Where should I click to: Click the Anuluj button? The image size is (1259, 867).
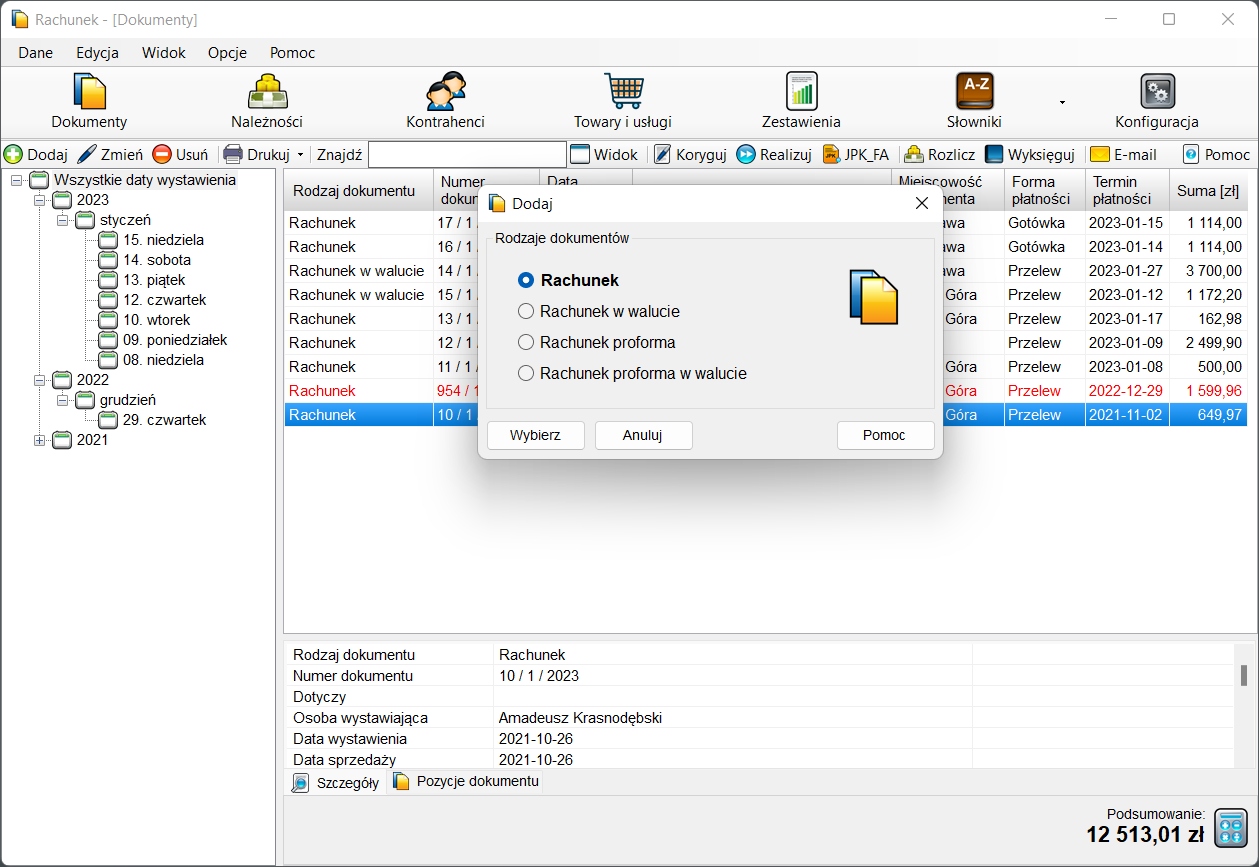(643, 436)
